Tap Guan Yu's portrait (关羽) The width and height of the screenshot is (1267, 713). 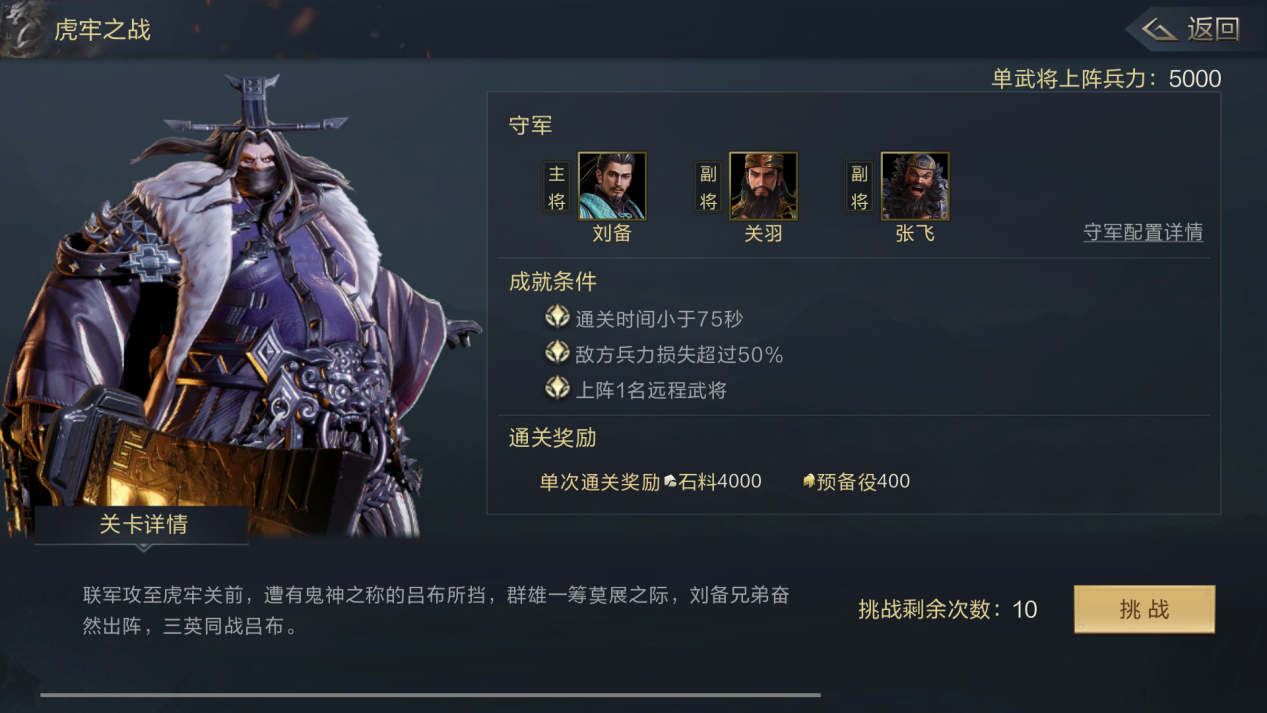(763, 186)
